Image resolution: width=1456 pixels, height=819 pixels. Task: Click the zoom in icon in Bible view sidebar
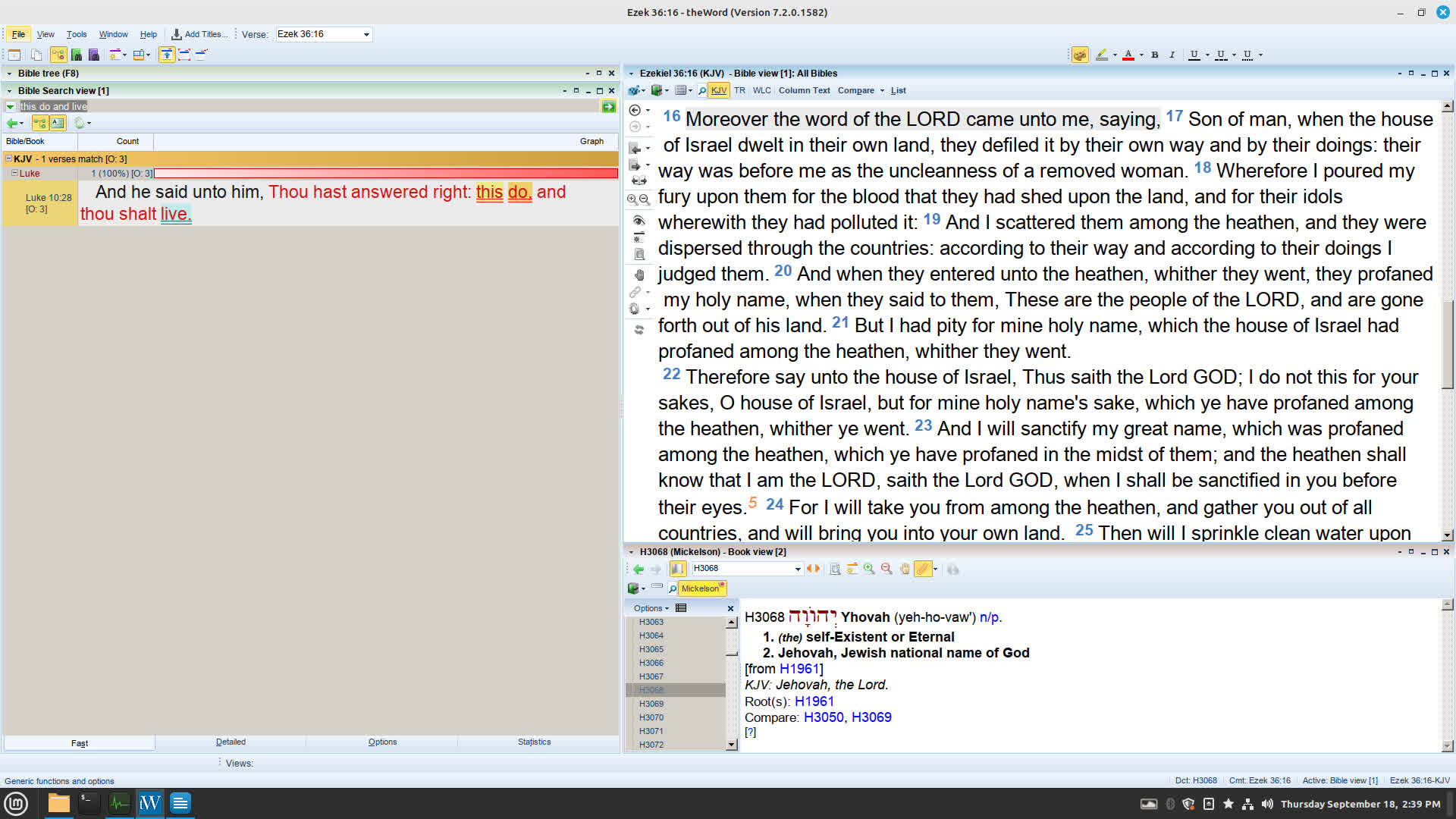pos(632,199)
